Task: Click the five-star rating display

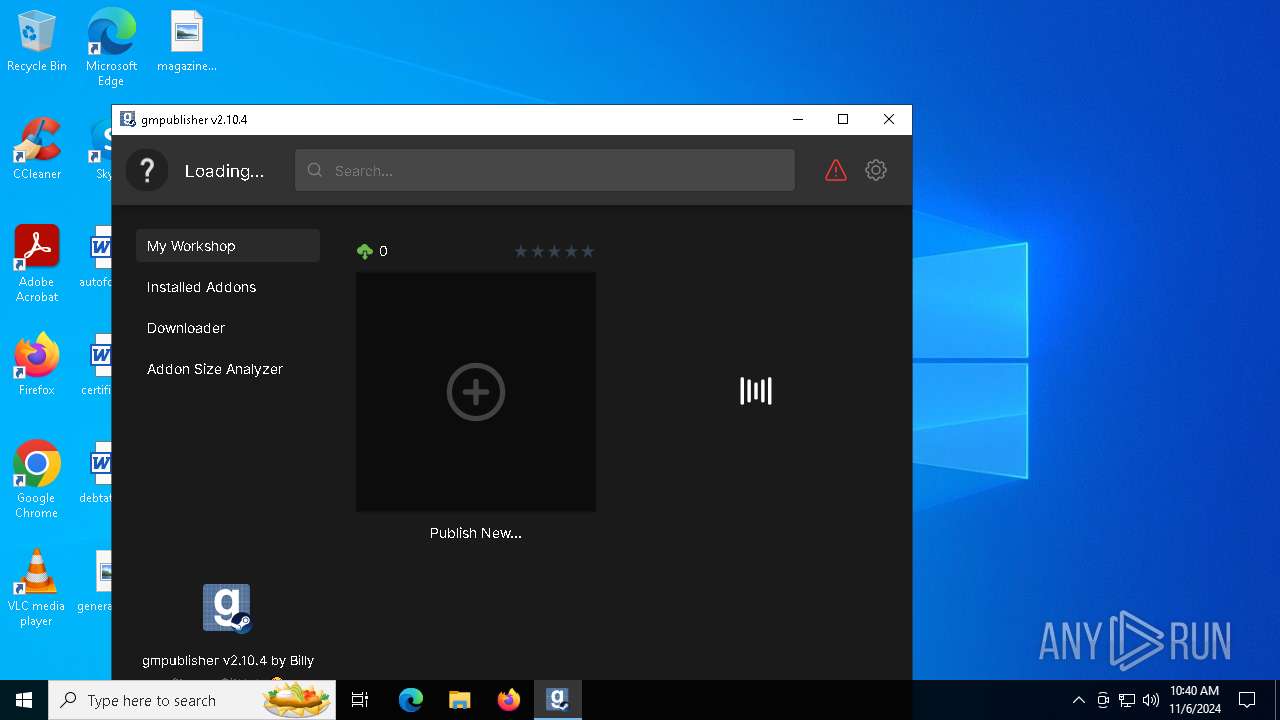Action: (x=554, y=251)
